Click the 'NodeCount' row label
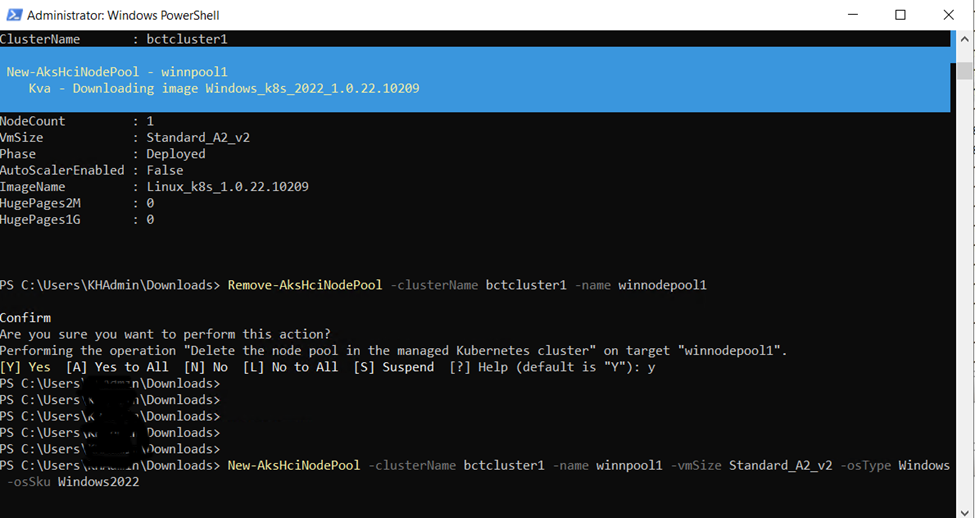The image size is (975, 518). click(32, 121)
